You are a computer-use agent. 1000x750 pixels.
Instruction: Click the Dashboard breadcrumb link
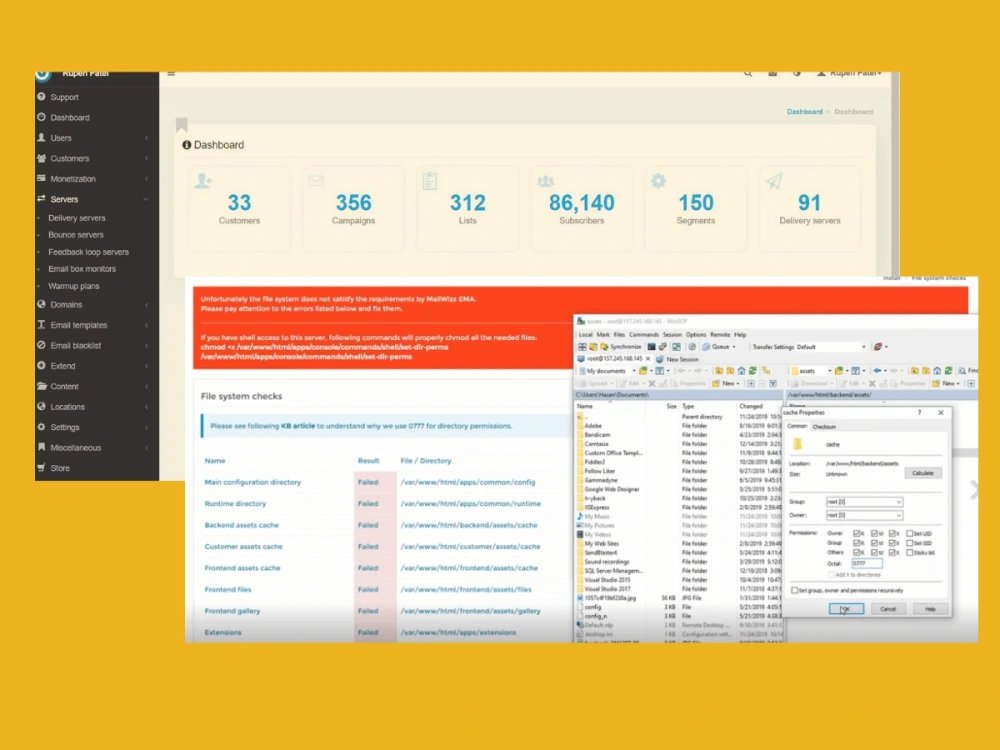coord(804,112)
